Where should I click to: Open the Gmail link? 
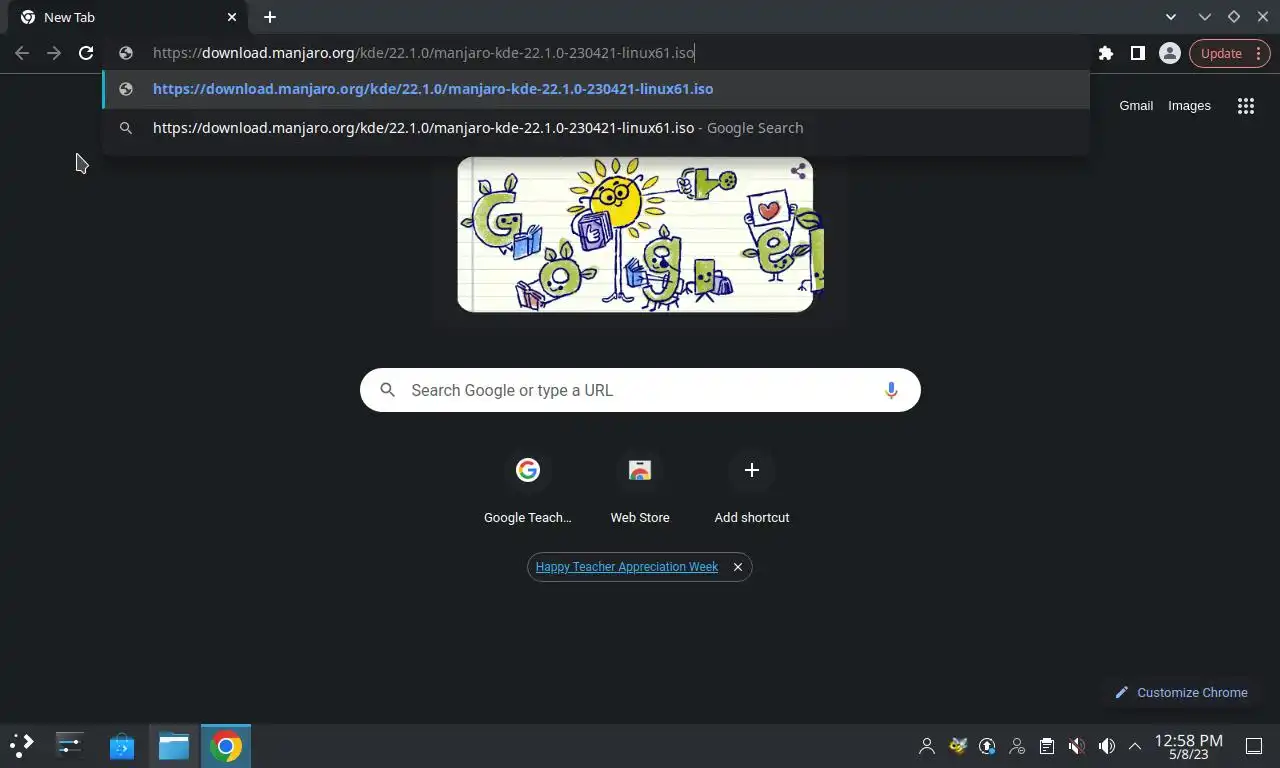click(x=1136, y=105)
